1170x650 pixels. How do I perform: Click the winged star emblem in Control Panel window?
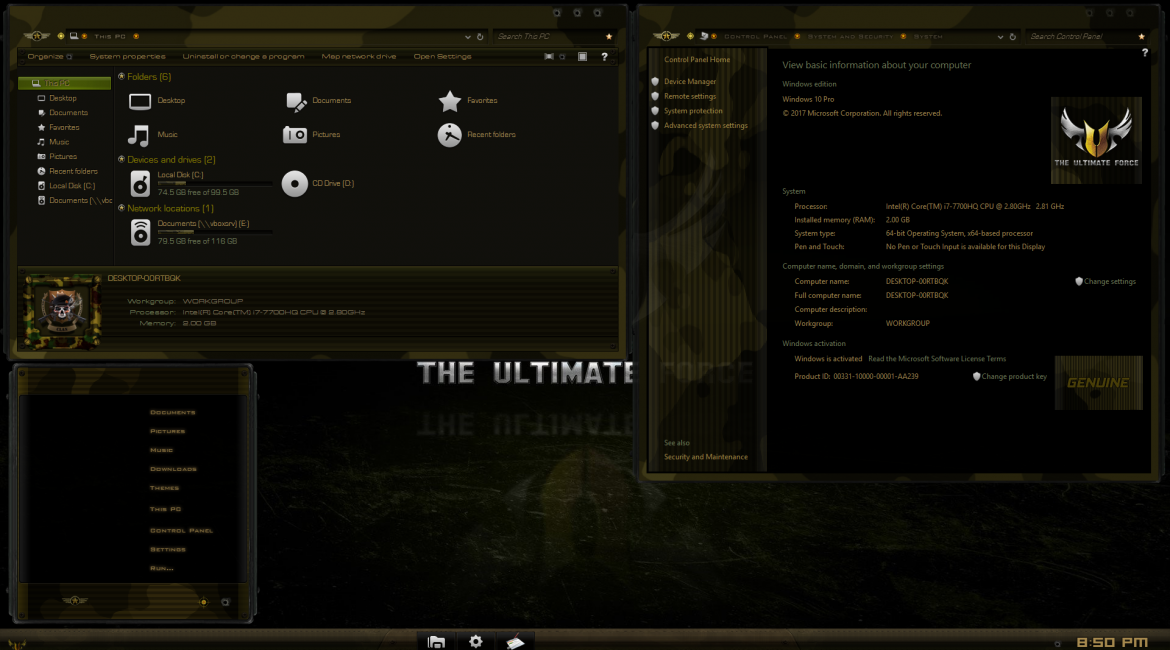(666, 36)
